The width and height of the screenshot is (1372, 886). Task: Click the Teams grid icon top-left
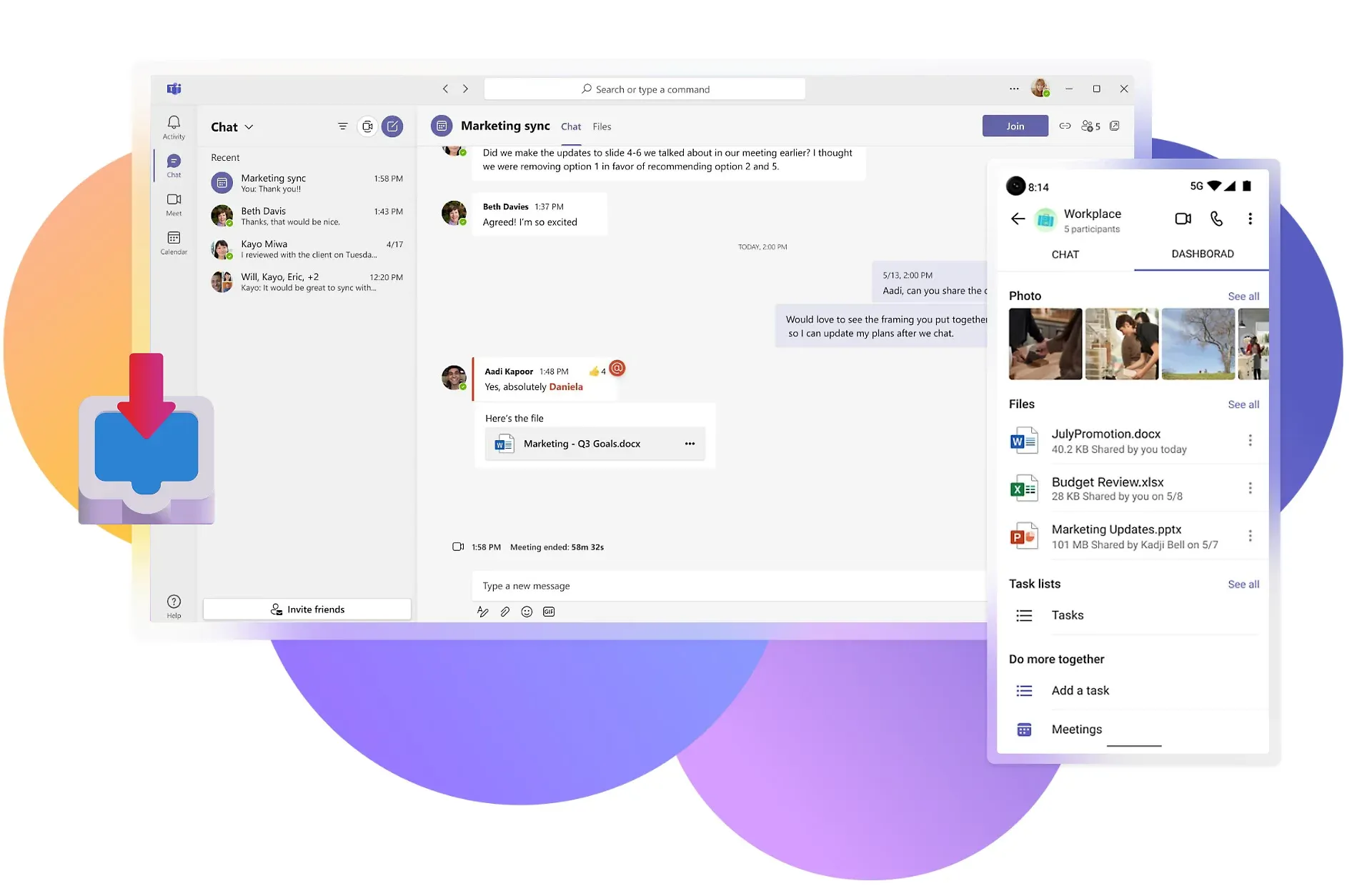[173, 88]
